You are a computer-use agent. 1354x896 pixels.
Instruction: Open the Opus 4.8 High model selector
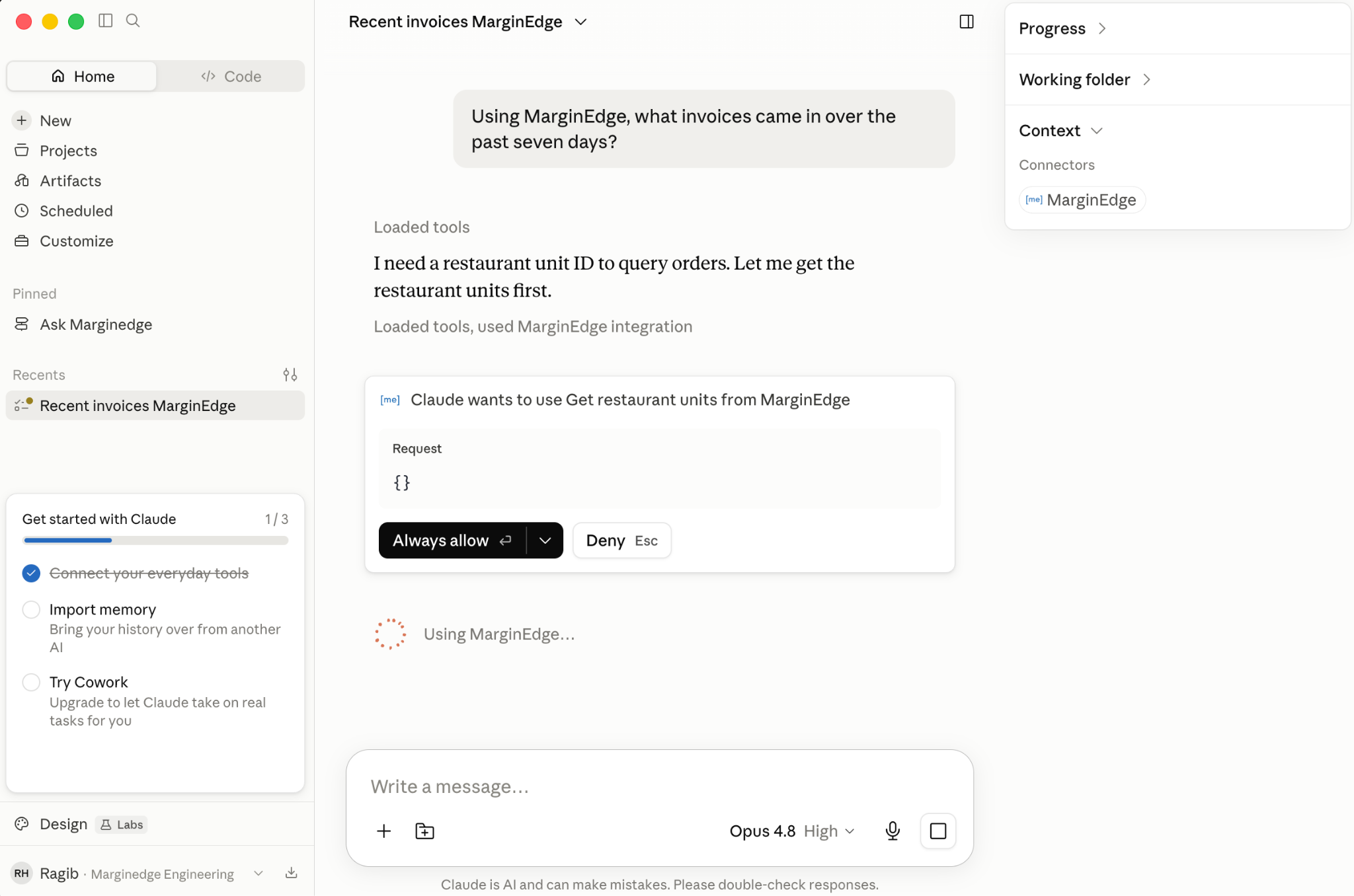click(x=792, y=831)
